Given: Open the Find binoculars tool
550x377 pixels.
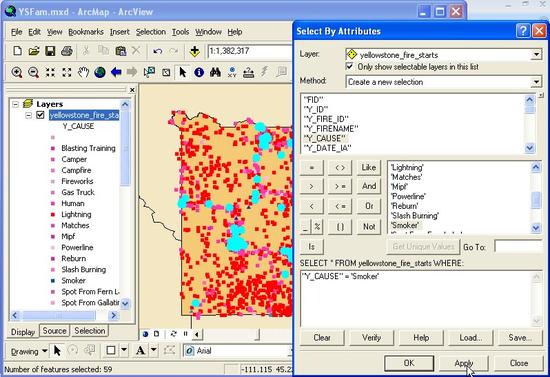Looking at the screenshot, I should click(x=215, y=72).
